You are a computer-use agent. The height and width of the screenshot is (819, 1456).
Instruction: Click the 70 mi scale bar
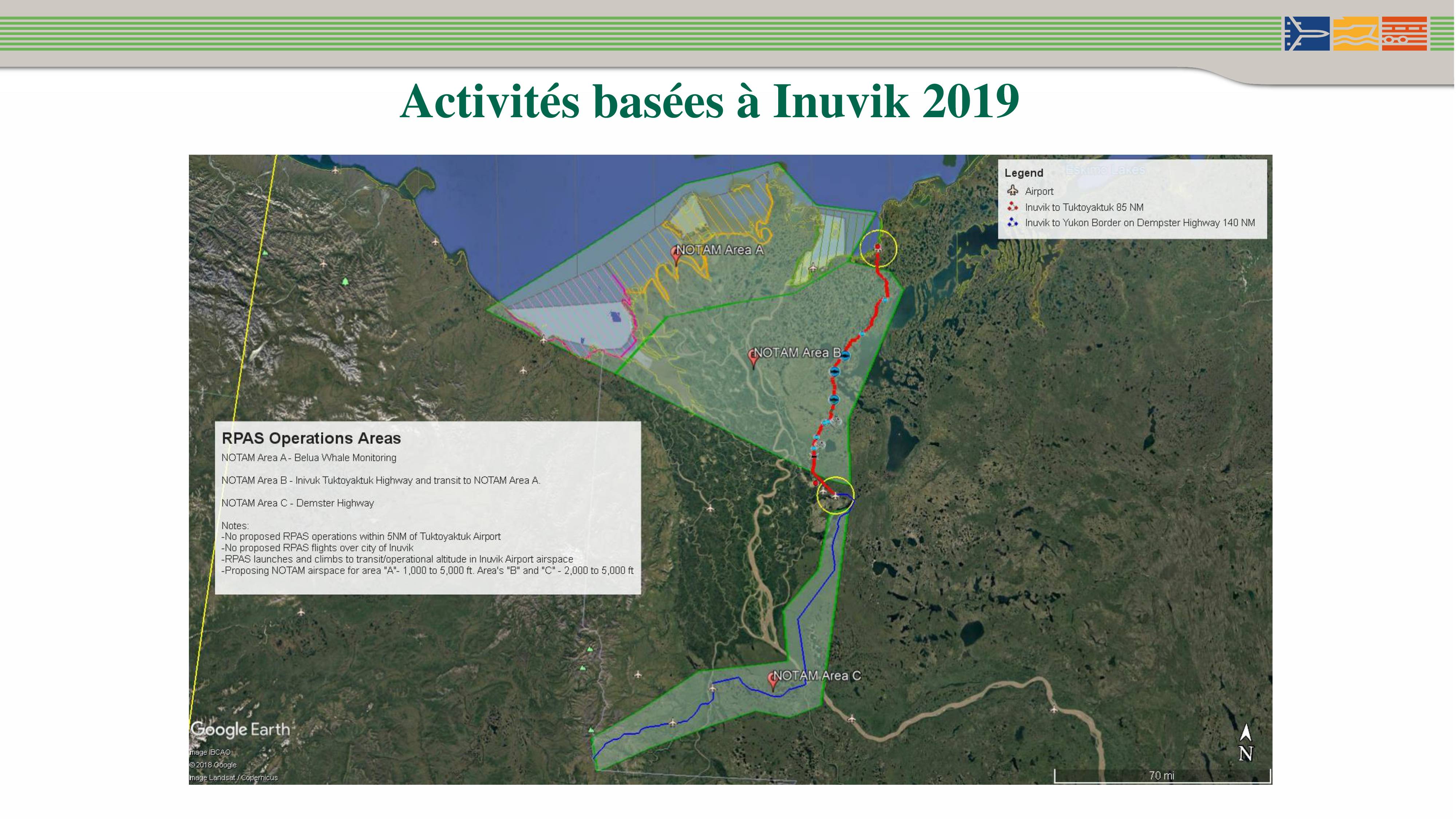click(x=1162, y=777)
